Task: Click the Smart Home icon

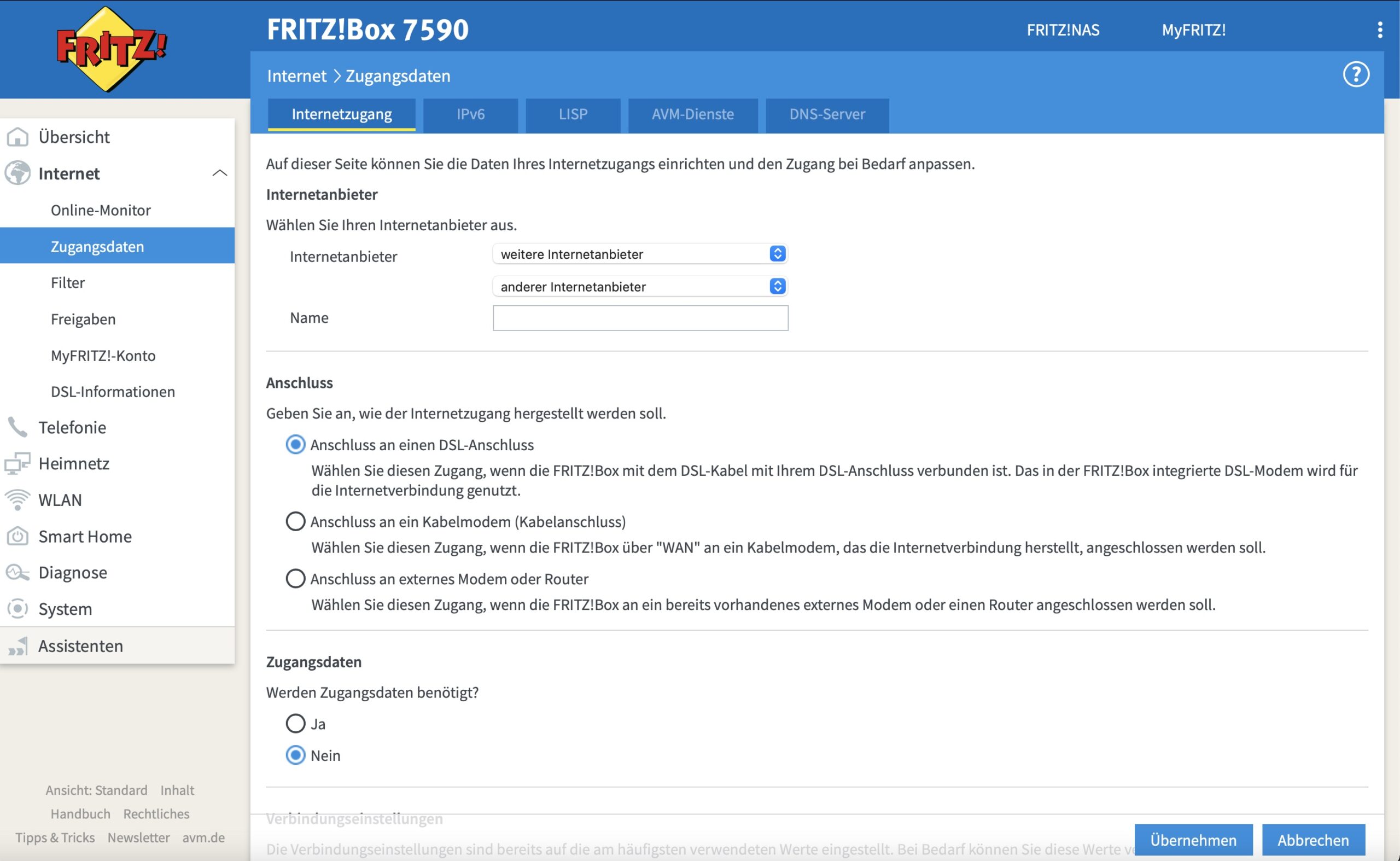Action: point(17,536)
